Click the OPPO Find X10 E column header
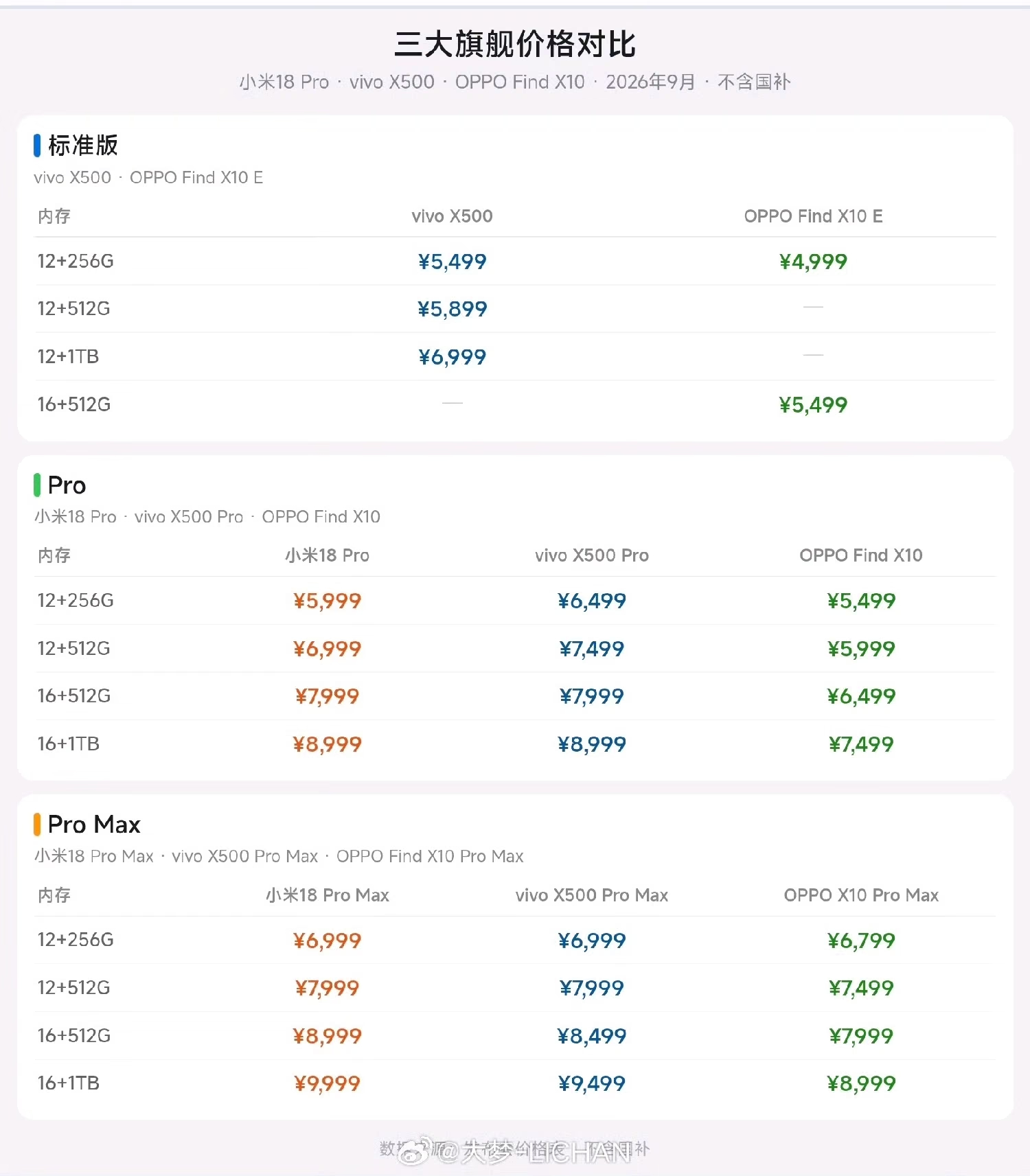 pos(813,216)
